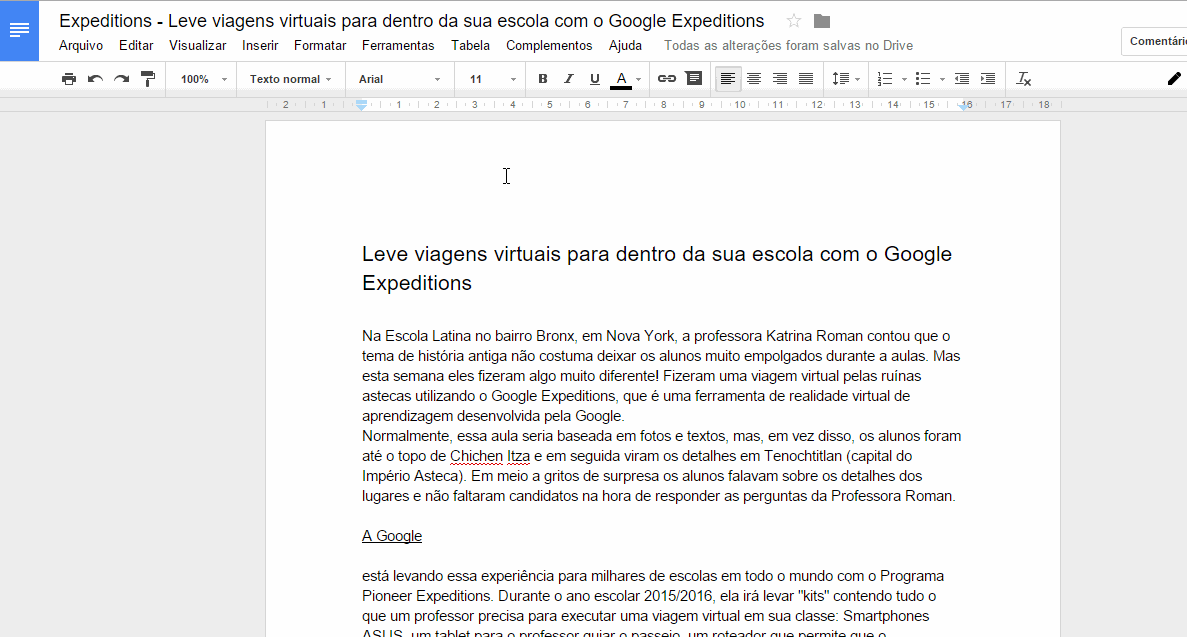Toggle underline formatting
Image resolution: width=1187 pixels, height=637 pixels.
click(x=594, y=79)
